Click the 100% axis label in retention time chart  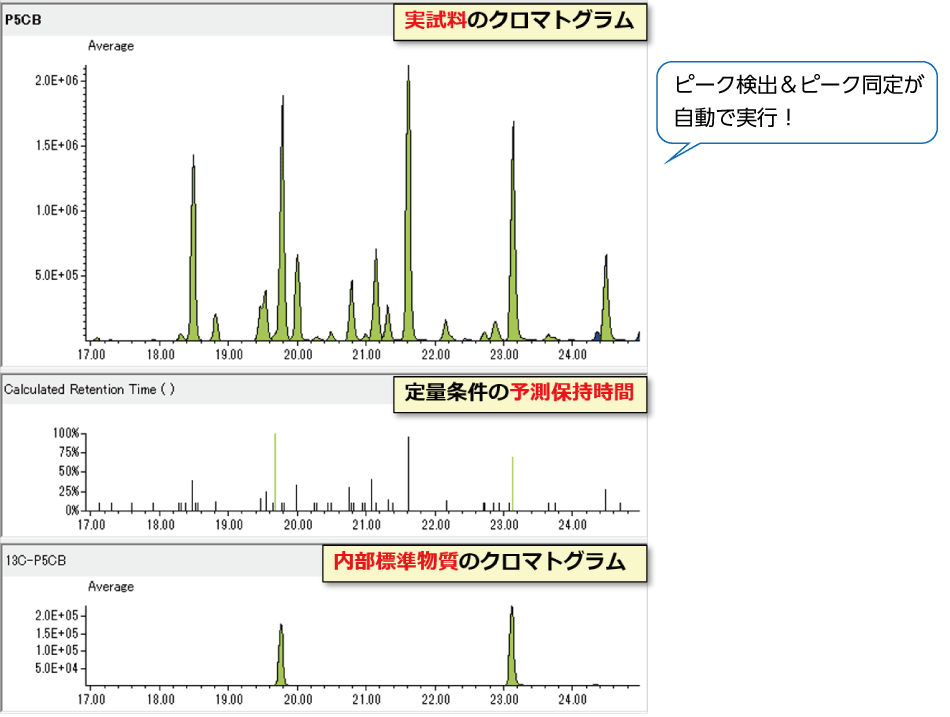[x=66, y=433]
